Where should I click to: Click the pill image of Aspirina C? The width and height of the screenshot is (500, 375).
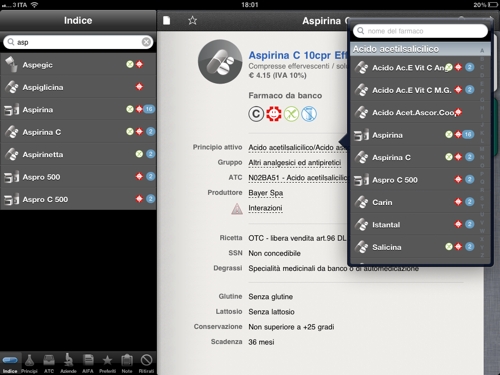[220, 62]
